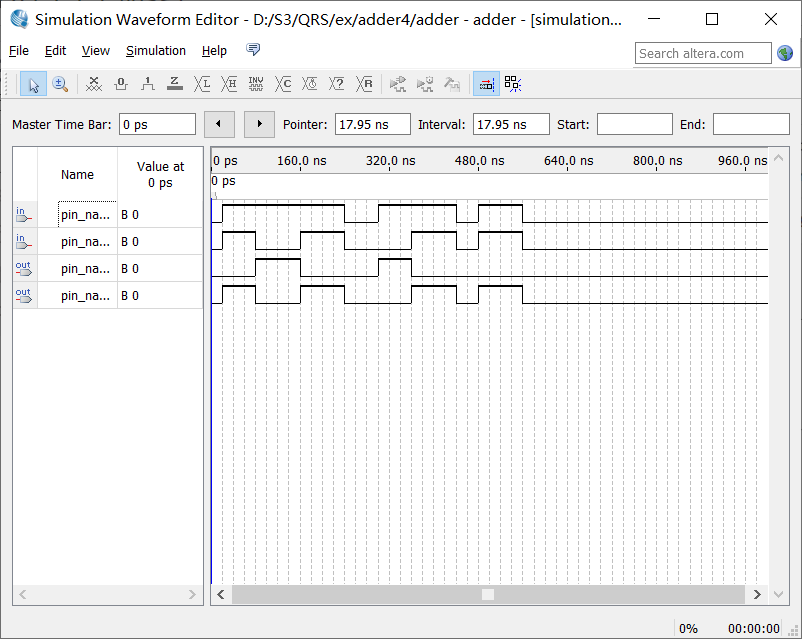Click name panel scrollbar left arrow
This screenshot has height=639, width=802.
click(x=23, y=594)
